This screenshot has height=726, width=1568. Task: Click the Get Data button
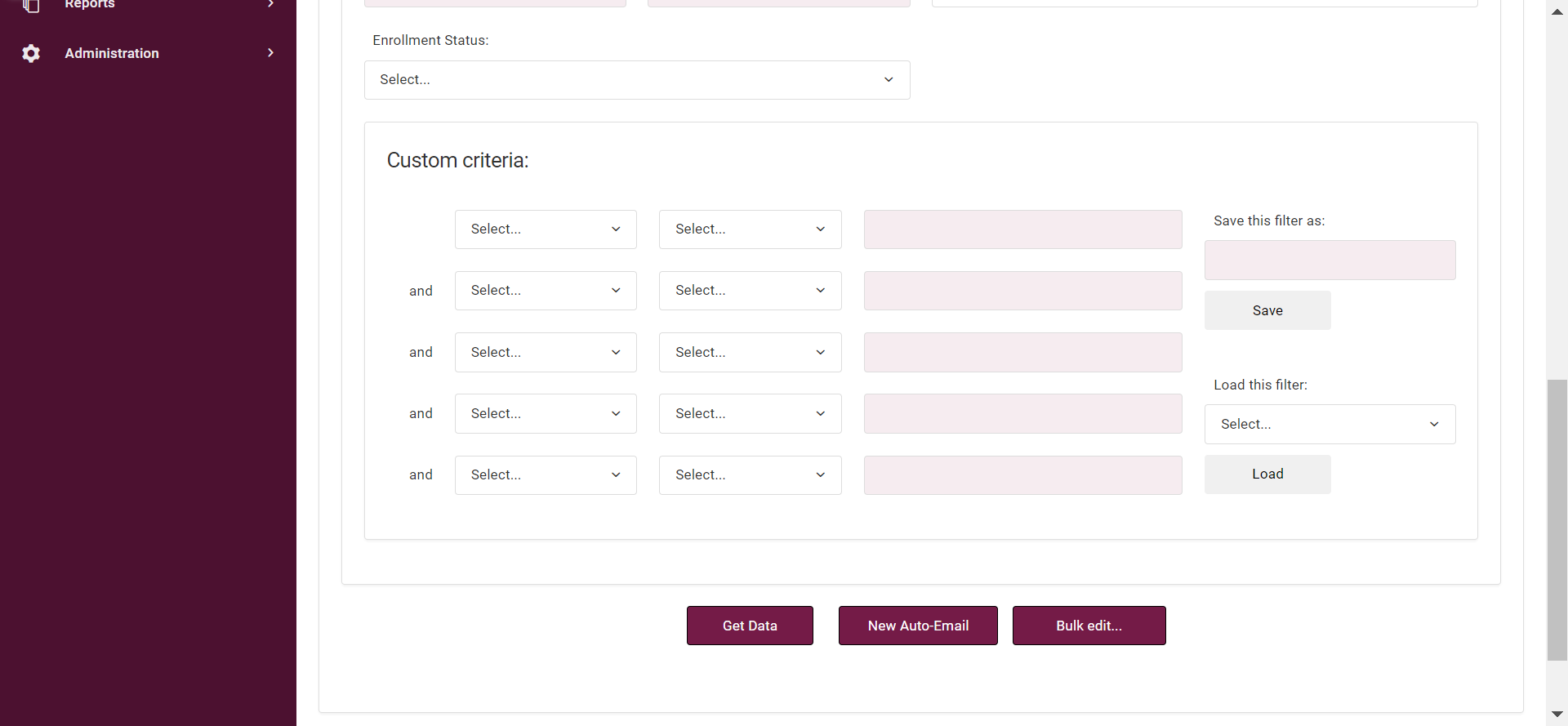(749, 626)
